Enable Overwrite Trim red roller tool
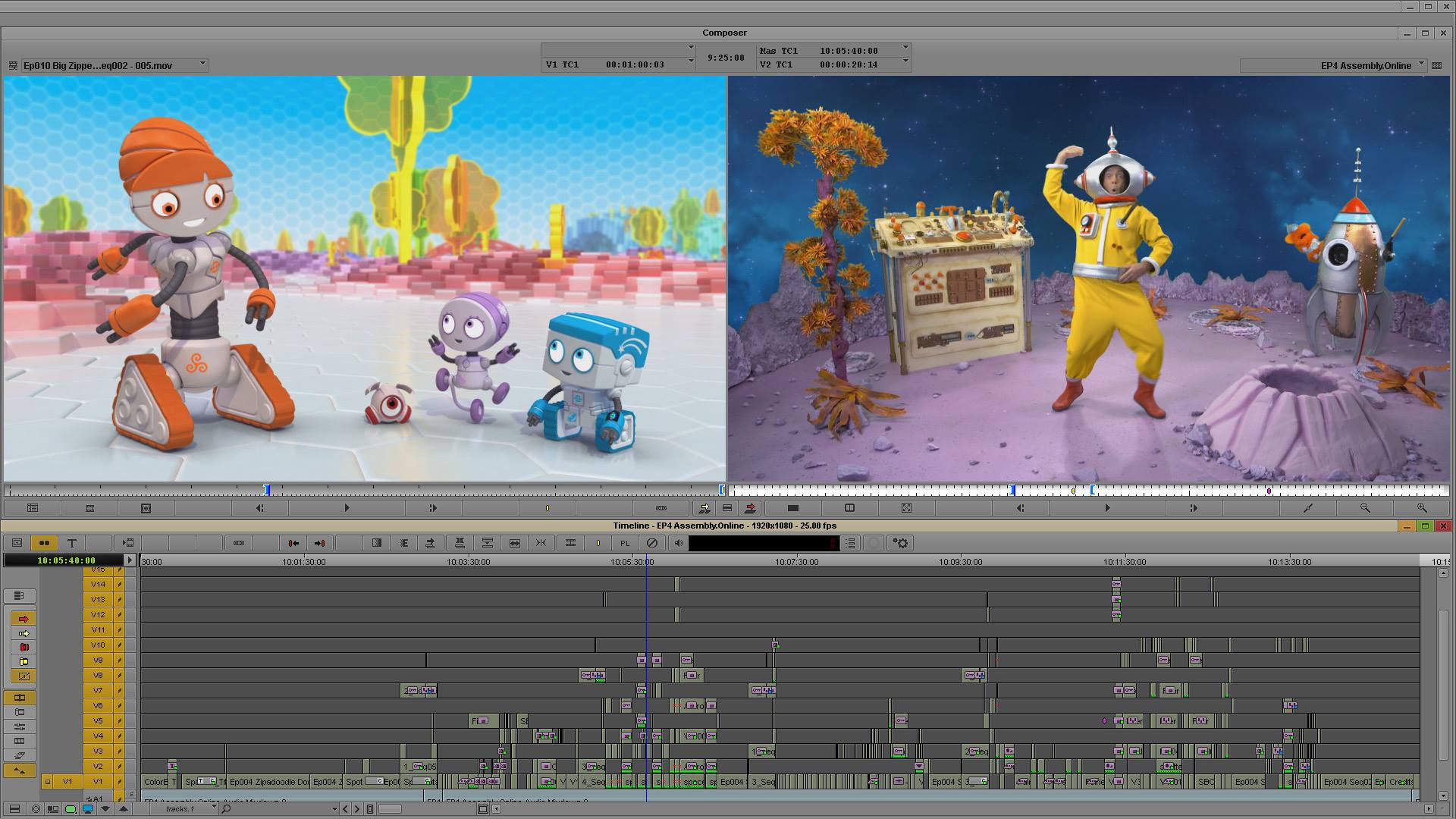 click(x=23, y=648)
